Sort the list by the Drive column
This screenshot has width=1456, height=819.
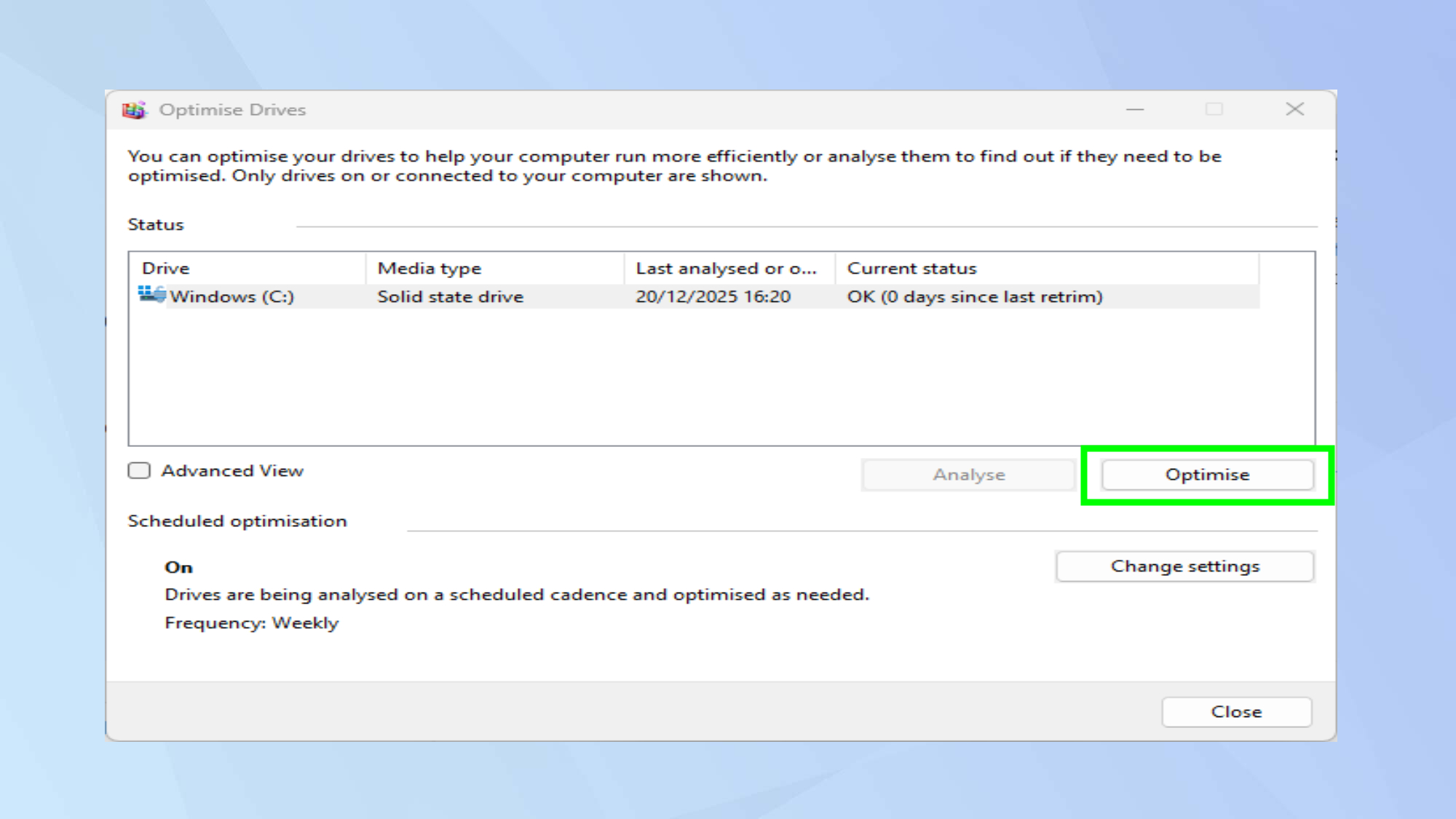165,268
